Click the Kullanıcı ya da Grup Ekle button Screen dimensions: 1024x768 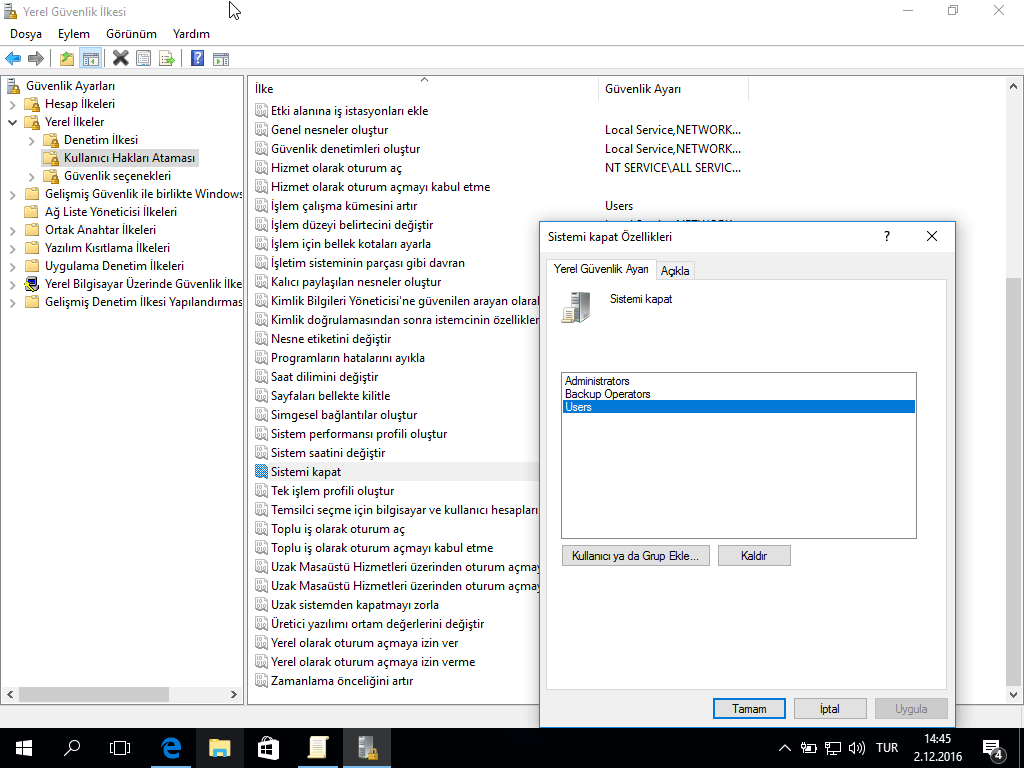point(636,556)
